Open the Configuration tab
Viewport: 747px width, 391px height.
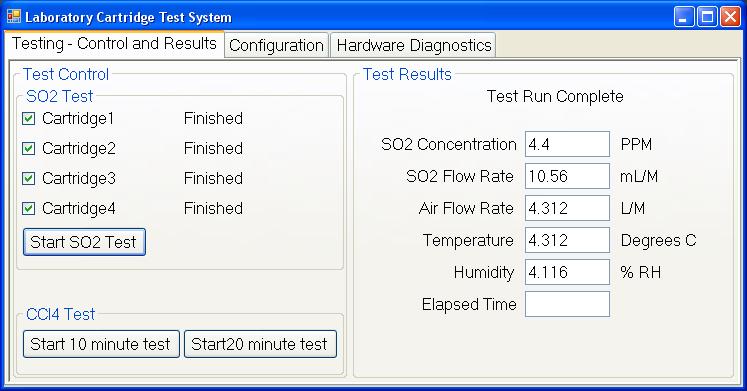(x=276, y=45)
